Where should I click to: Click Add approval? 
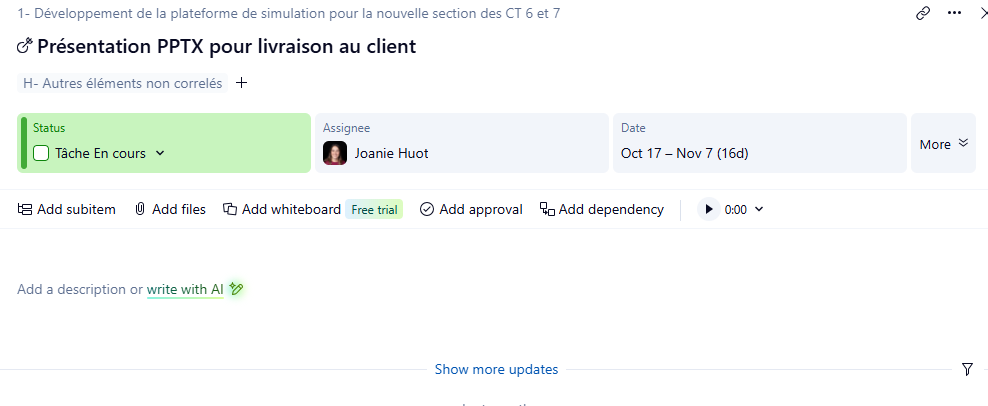click(x=471, y=209)
